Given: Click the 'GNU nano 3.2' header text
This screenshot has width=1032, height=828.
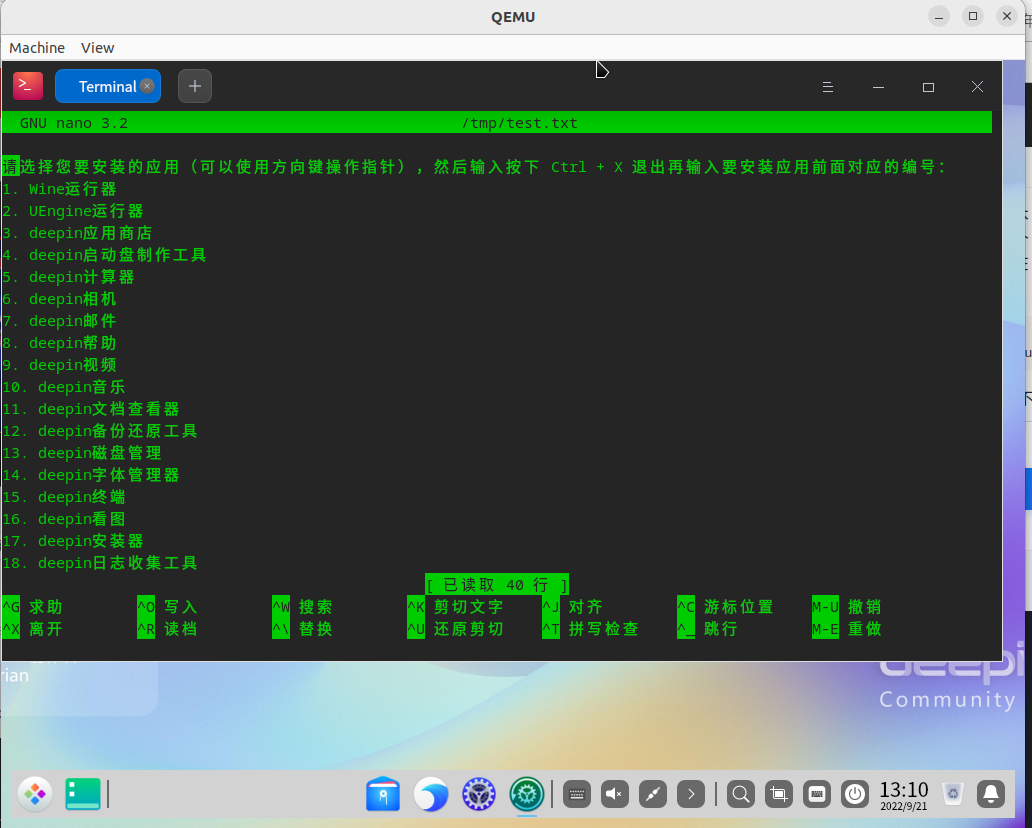Looking at the screenshot, I should coord(74,123).
